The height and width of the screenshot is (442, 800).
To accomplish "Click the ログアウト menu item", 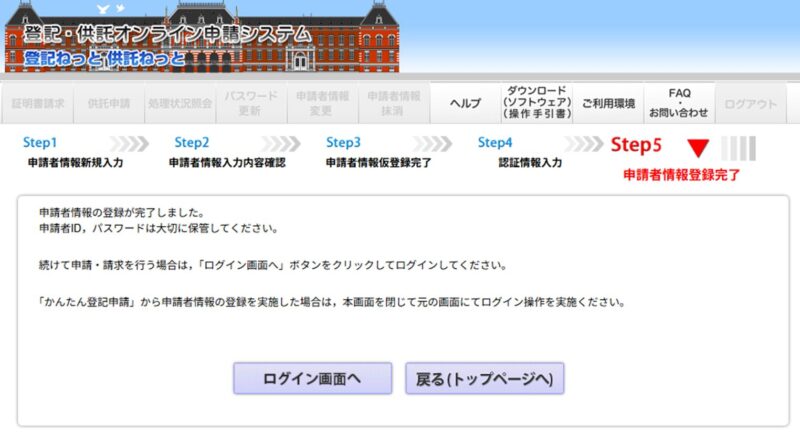I will (x=749, y=104).
